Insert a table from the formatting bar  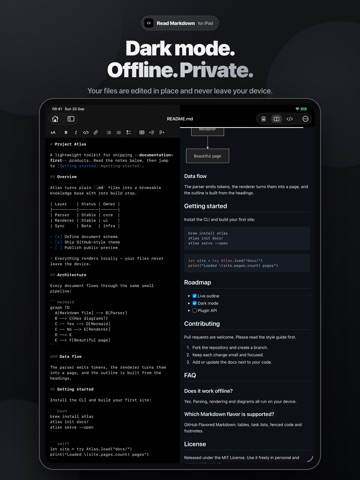142,133
